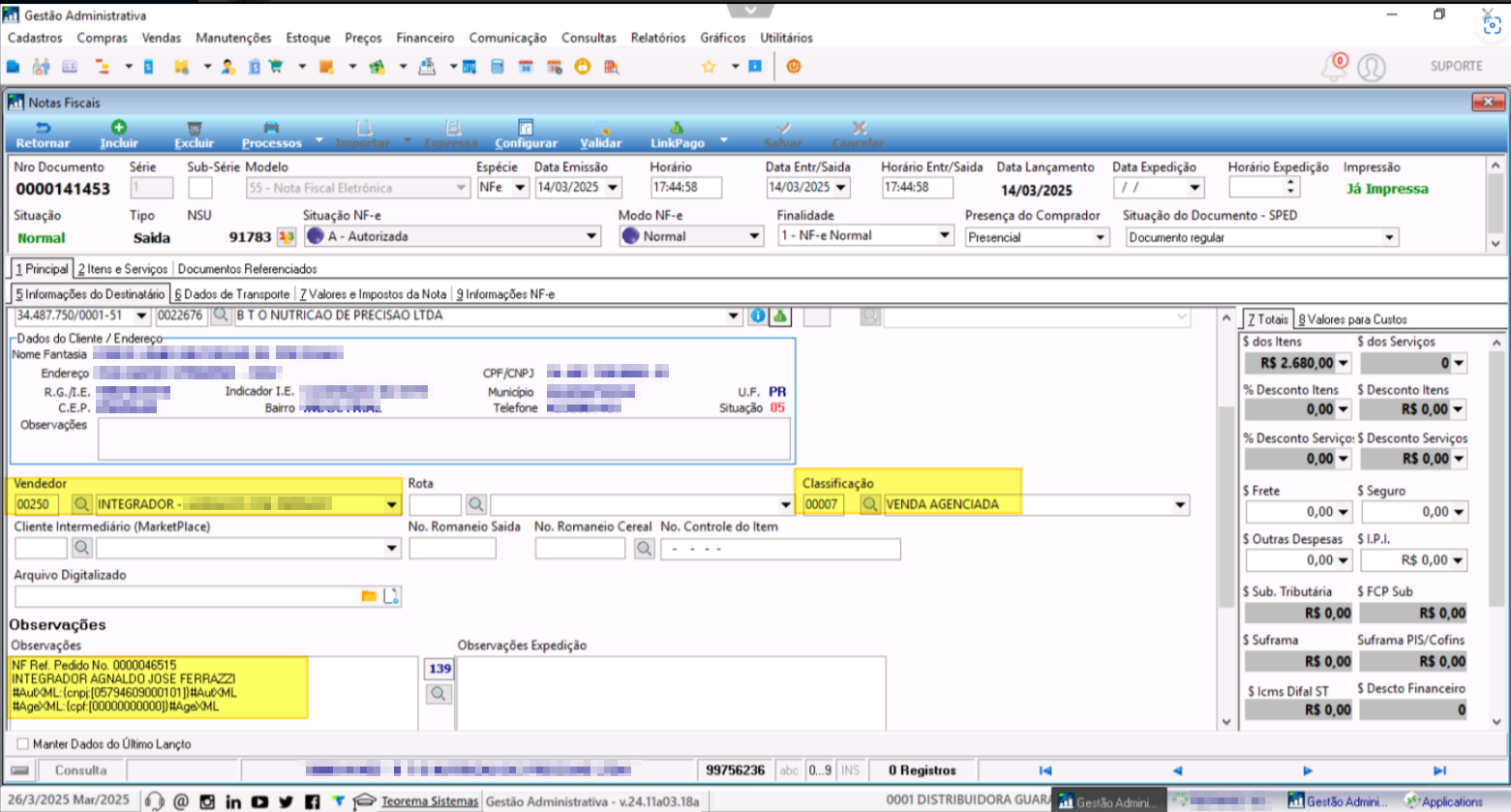
Task: Enable Manter Dados do Último Lançto checkbox
Action: point(22,744)
